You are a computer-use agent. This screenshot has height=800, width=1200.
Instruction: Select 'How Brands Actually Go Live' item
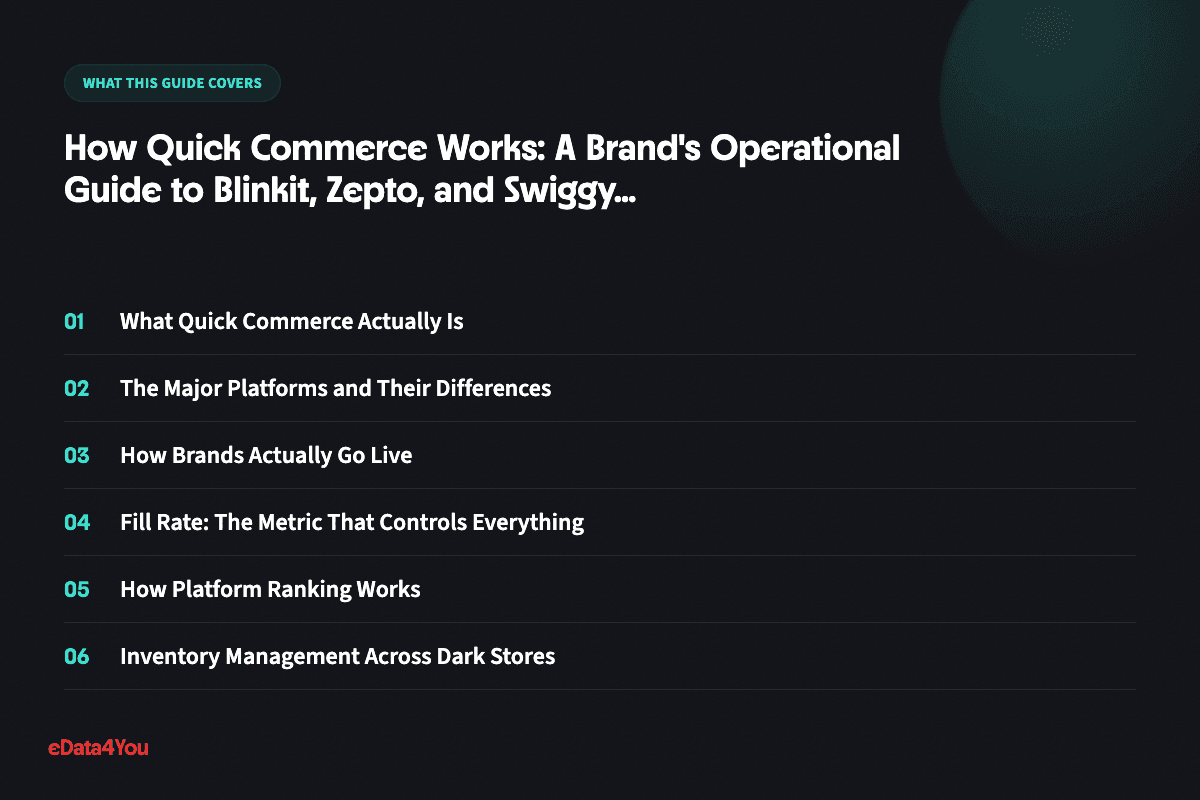pyautogui.click(x=266, y=455)
